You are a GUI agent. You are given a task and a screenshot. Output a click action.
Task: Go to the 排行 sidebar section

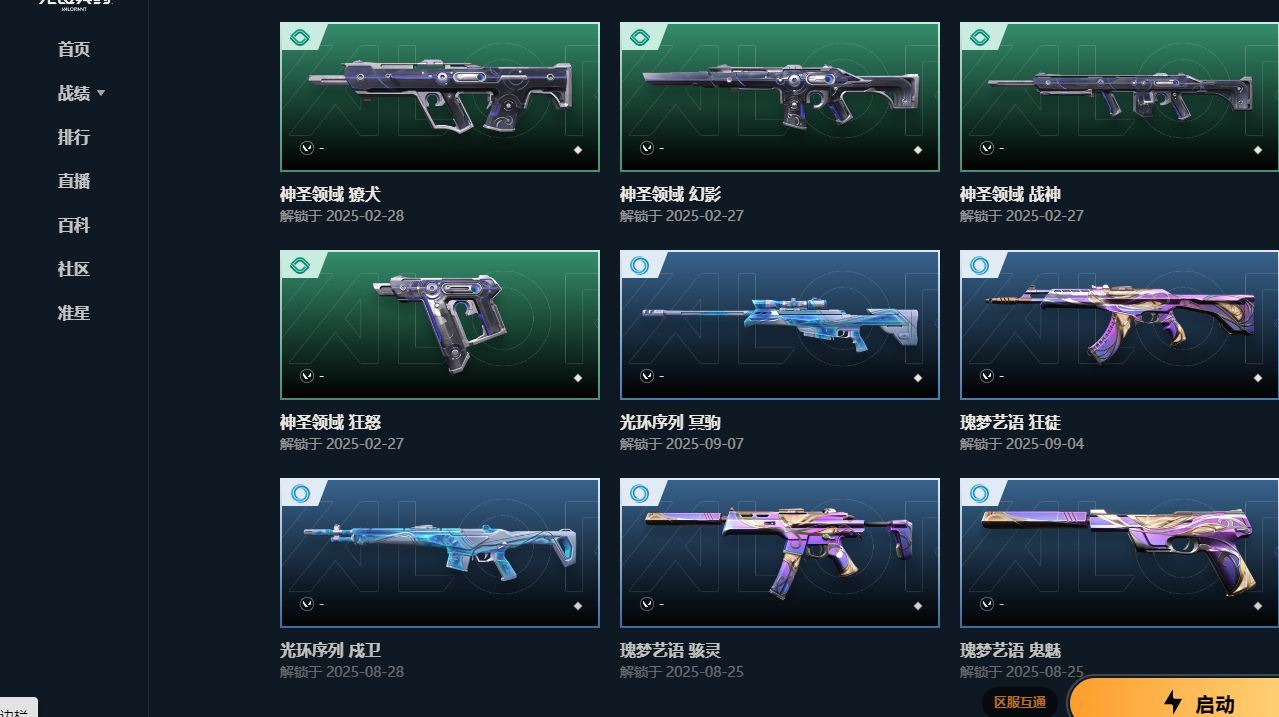[74, 137]
